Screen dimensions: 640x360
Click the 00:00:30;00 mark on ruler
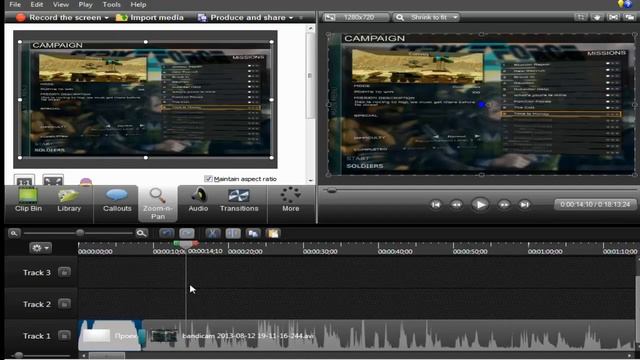(x=320, y=251)
